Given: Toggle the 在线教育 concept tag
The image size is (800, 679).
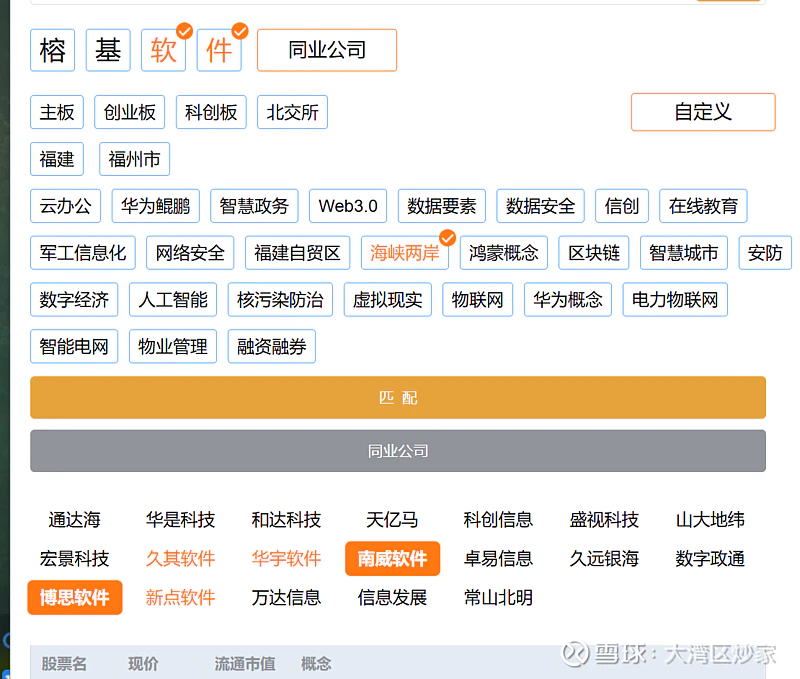Looking at the screenshot, I should [x=704, y=206].
